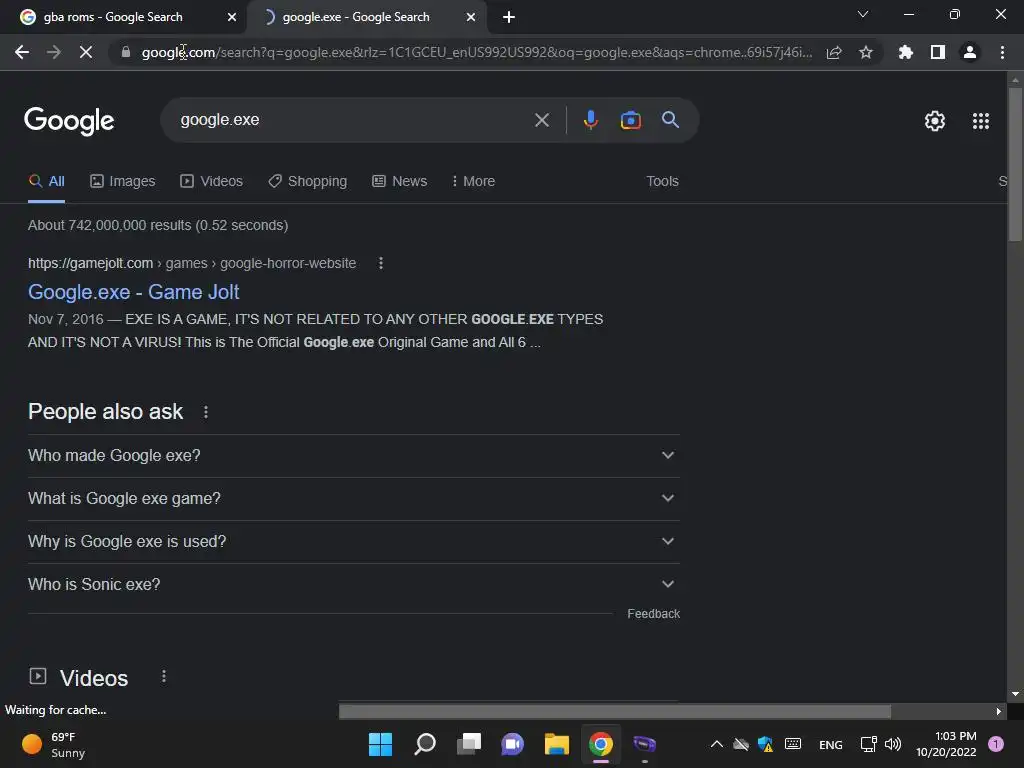
Task: Clear the search box with the X
Action: (541, 120)
